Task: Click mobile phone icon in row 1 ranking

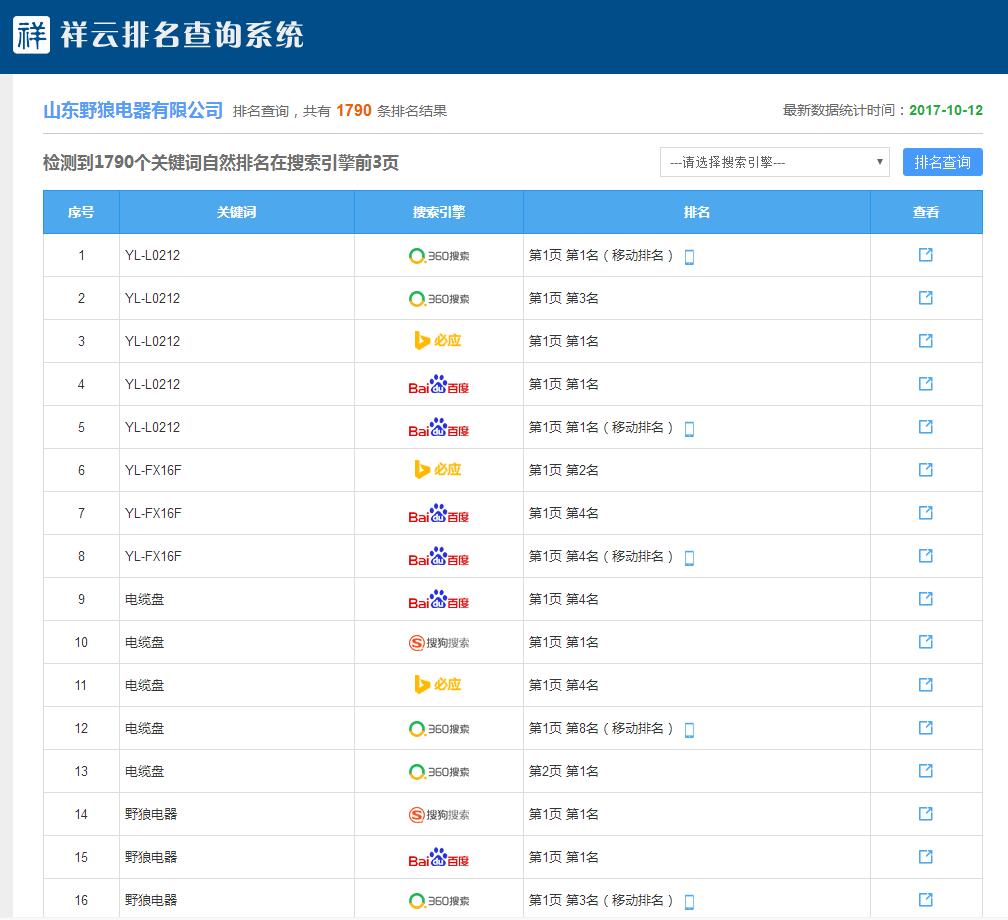Action: [x=689, y=257]
